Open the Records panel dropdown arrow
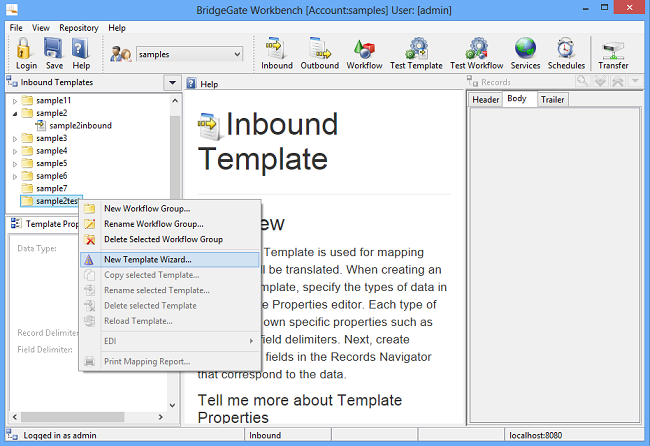 (635, 81)
